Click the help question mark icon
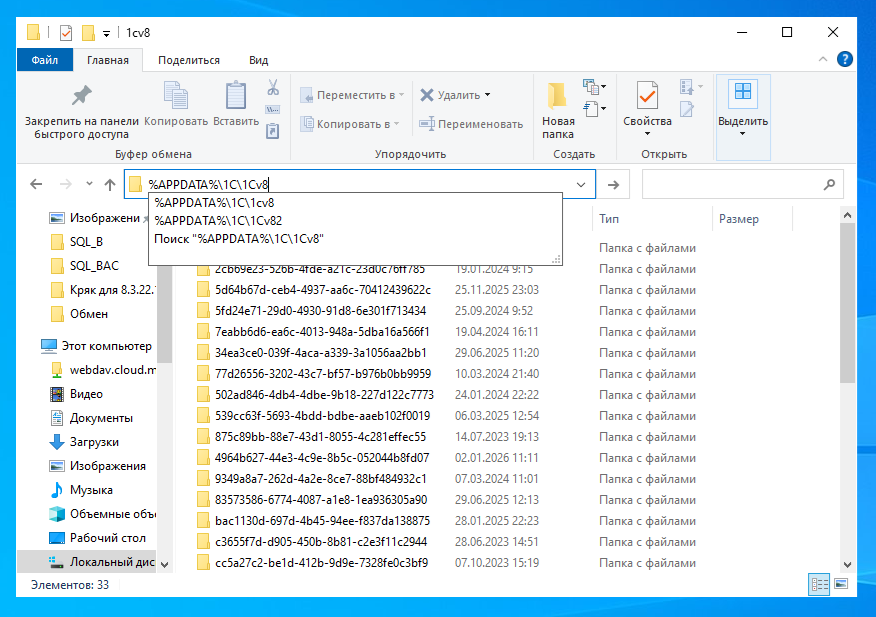Screen dimensions: 876x617 point(846,60)
